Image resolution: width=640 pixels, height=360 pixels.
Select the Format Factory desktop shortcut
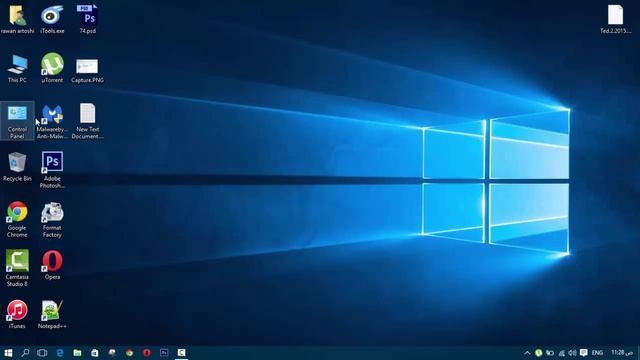pyautogui.click(x=52, y=219)
